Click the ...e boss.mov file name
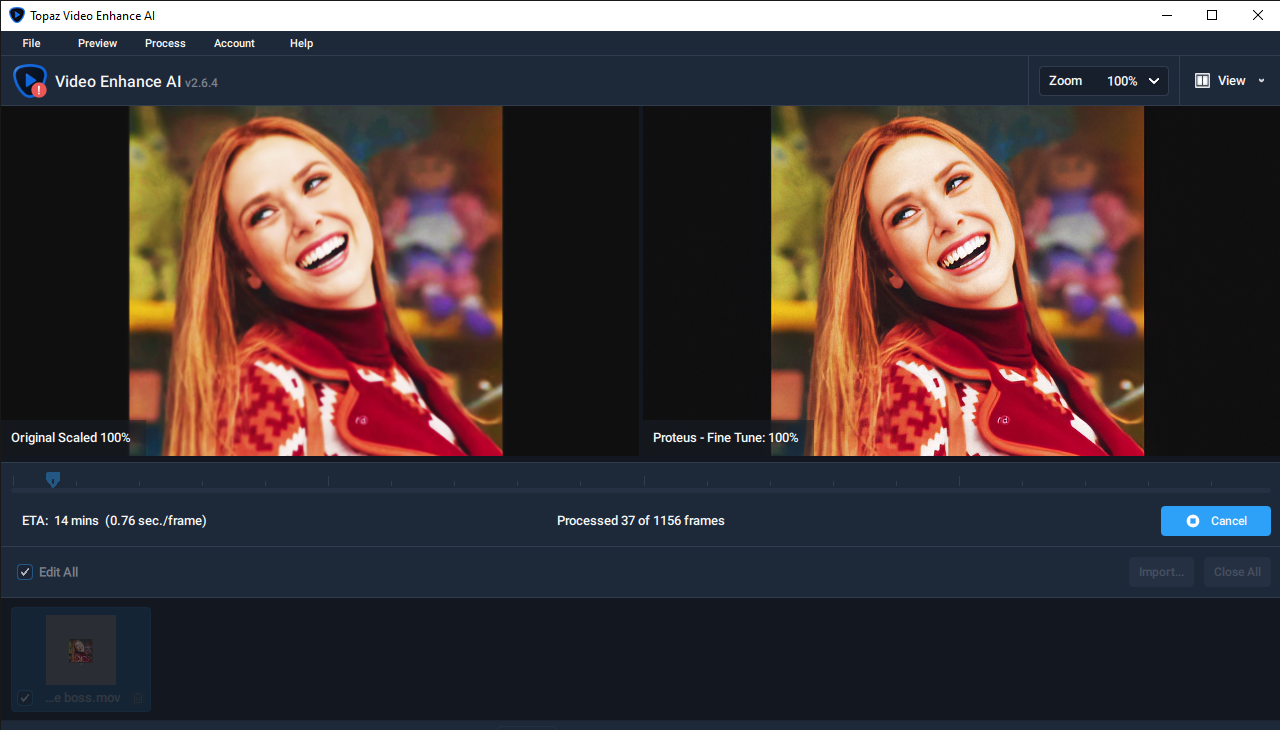The image size is (1280, 730). 83,698
